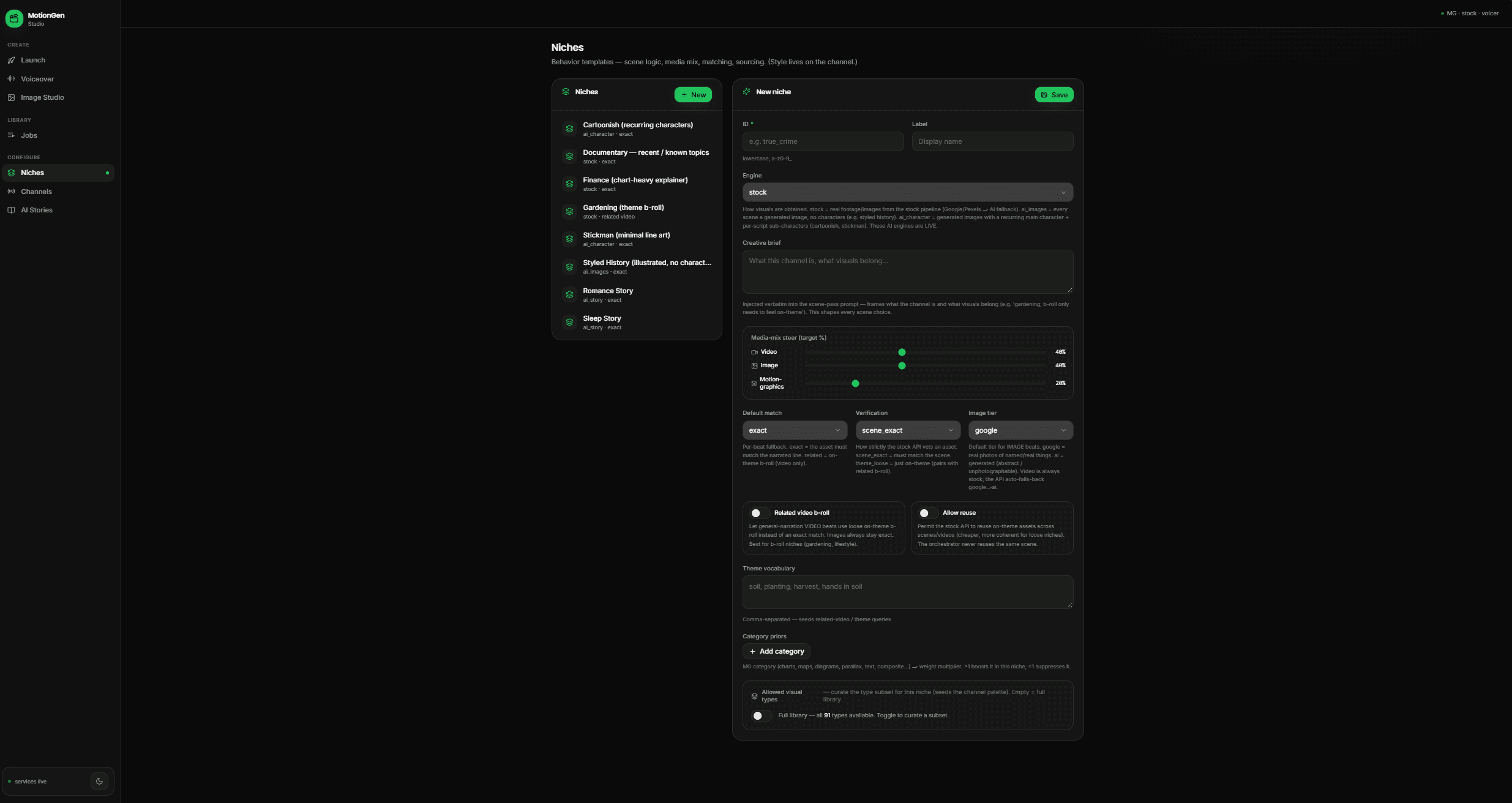Image resolution: width=1512 pixels, height=803 pixels.
Task: Click the MotionGen clapperboard logo
Action: tap(14, 18)
